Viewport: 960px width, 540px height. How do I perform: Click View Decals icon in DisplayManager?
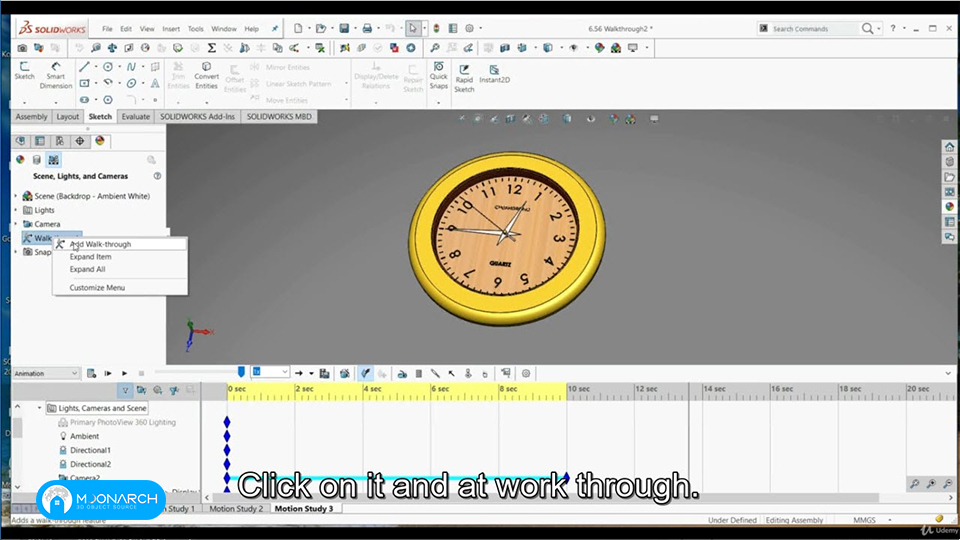[37, 160]
